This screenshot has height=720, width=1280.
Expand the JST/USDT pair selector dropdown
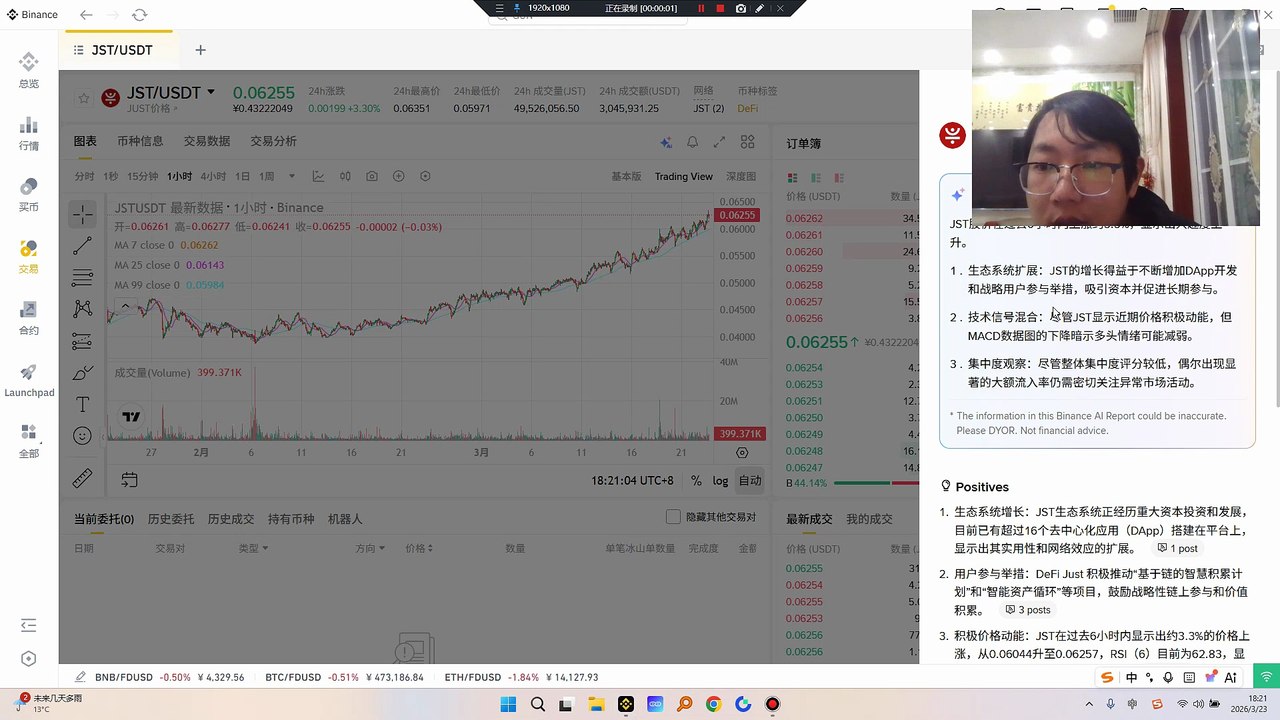click(211, 92)
